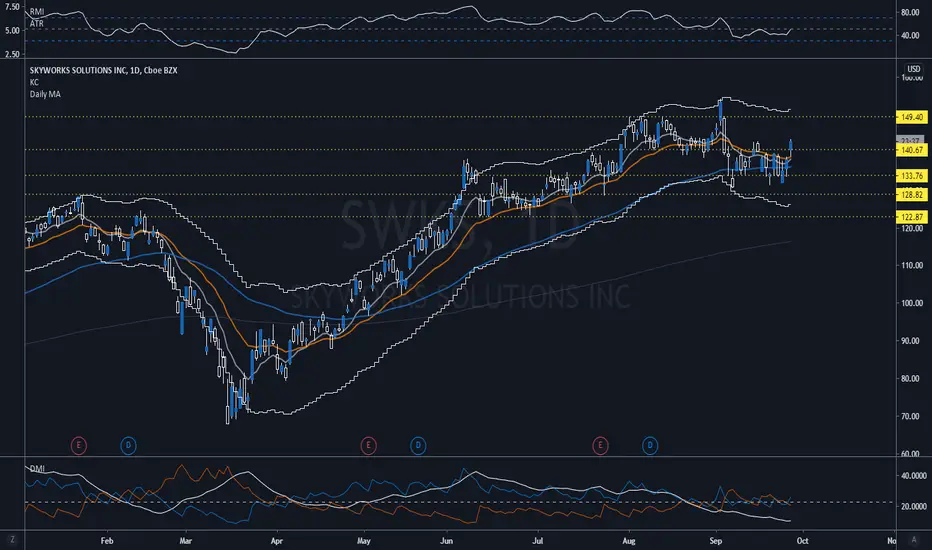
Task: Click the 7.50 value on the ATR scale
Action: (12, 7)
